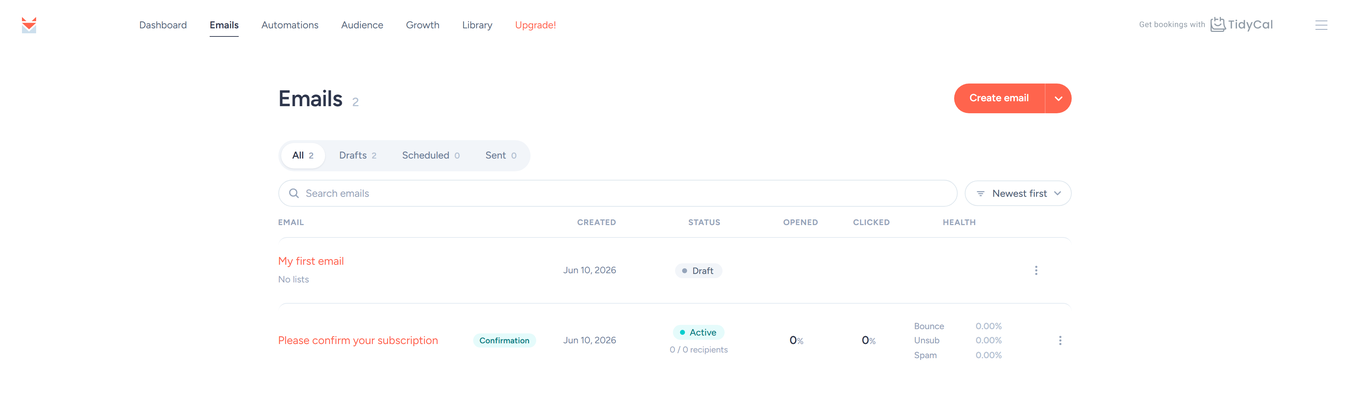Open Please confirm your subscription email

coord(358,340)
